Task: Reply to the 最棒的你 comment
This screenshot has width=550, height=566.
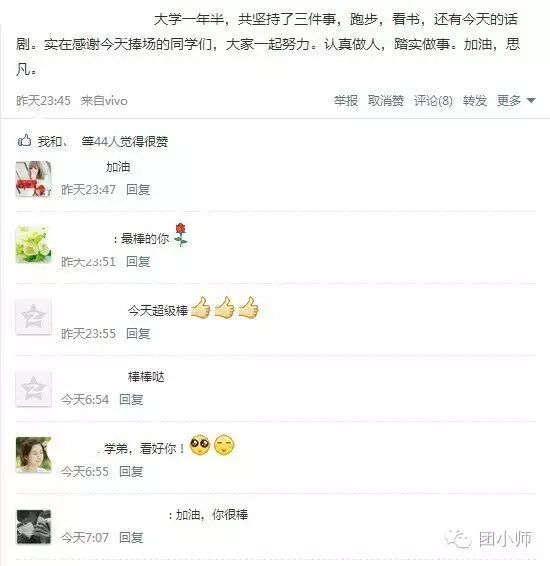Action: (x=138, y=261)
